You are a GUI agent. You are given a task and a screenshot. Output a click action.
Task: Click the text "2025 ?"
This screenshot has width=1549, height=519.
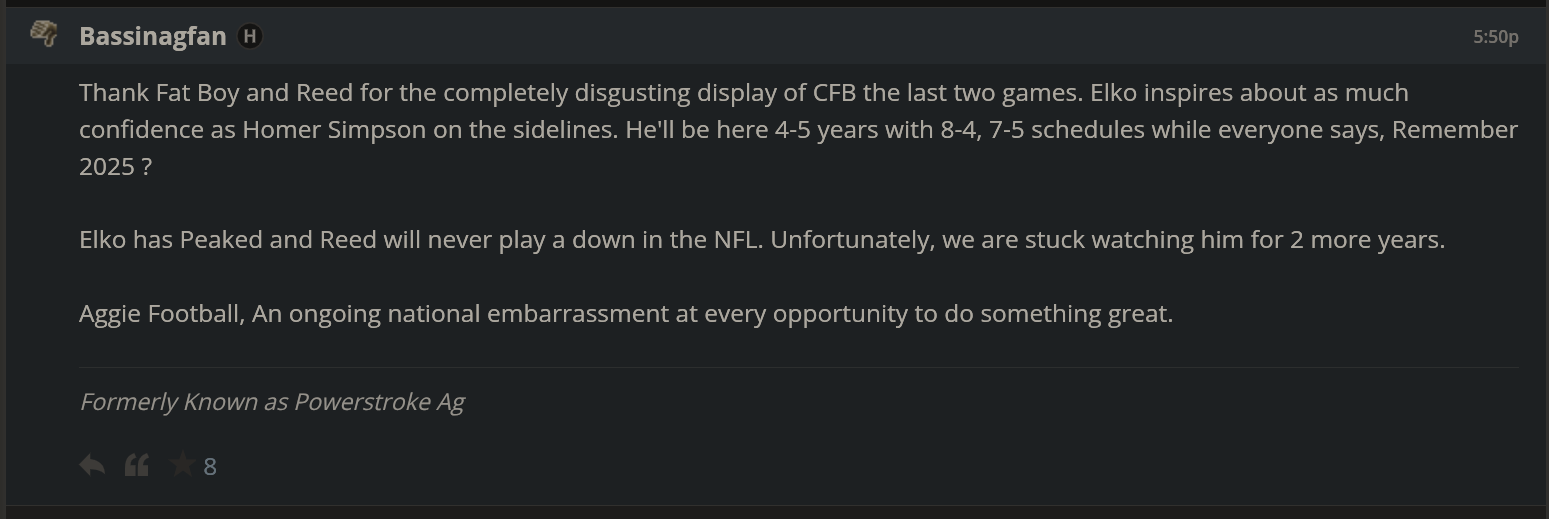pyautogui.click(x=115, y=167)
